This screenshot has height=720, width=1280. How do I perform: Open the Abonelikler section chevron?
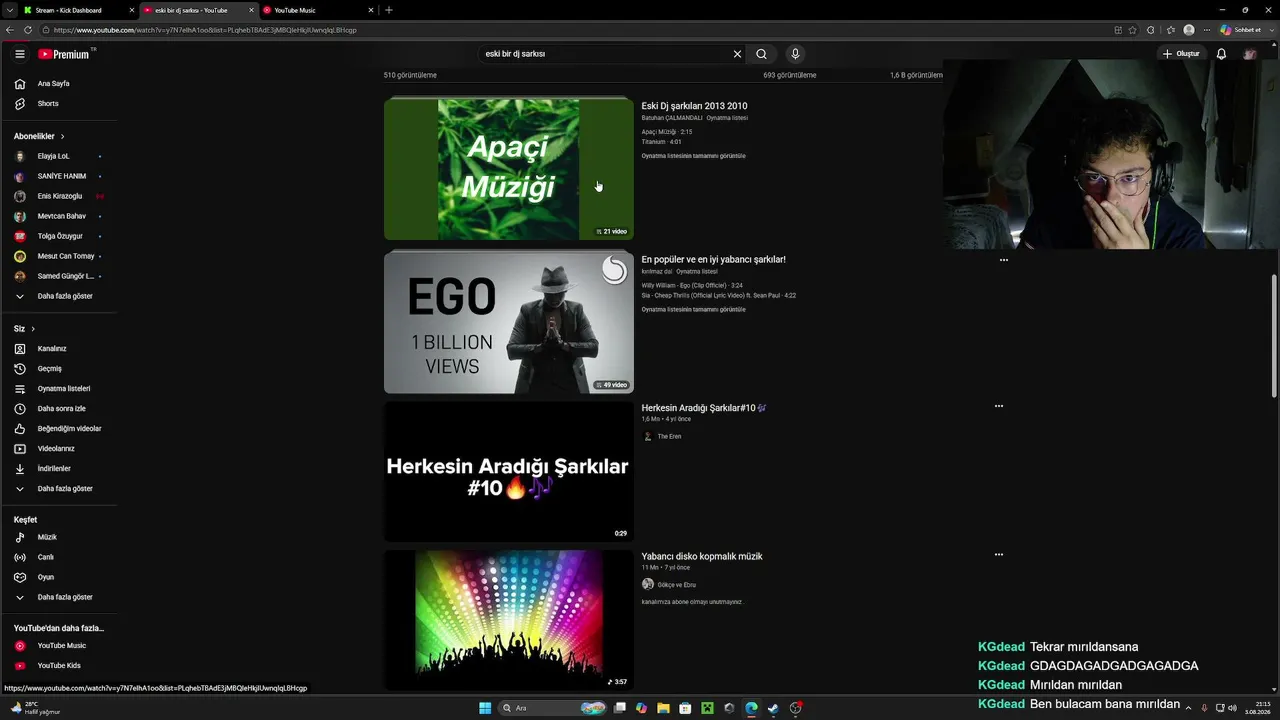(x=62, y=136)
